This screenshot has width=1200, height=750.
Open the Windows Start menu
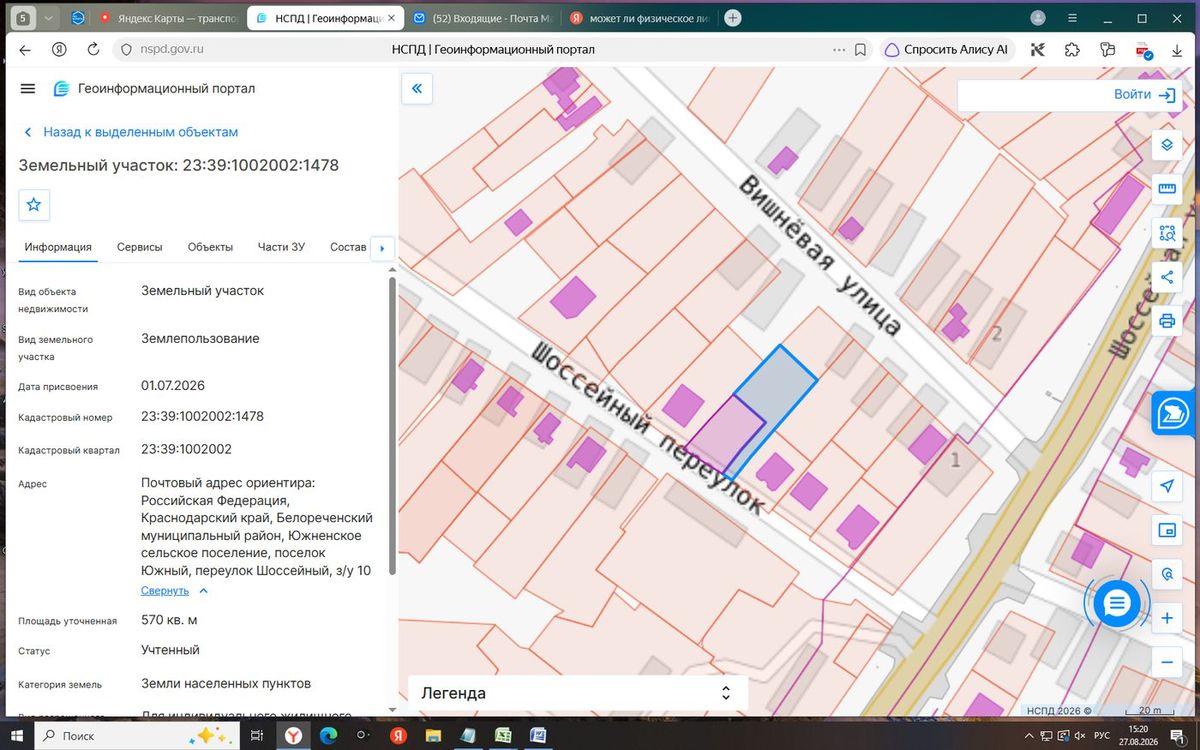click(17, 736)
